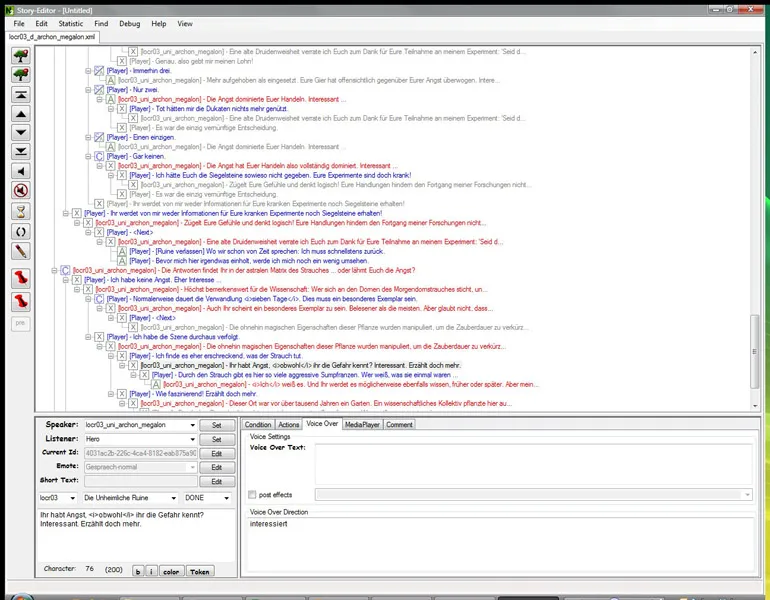Enable the post effects checkbox
770x600 pixels.
point(252,495)
